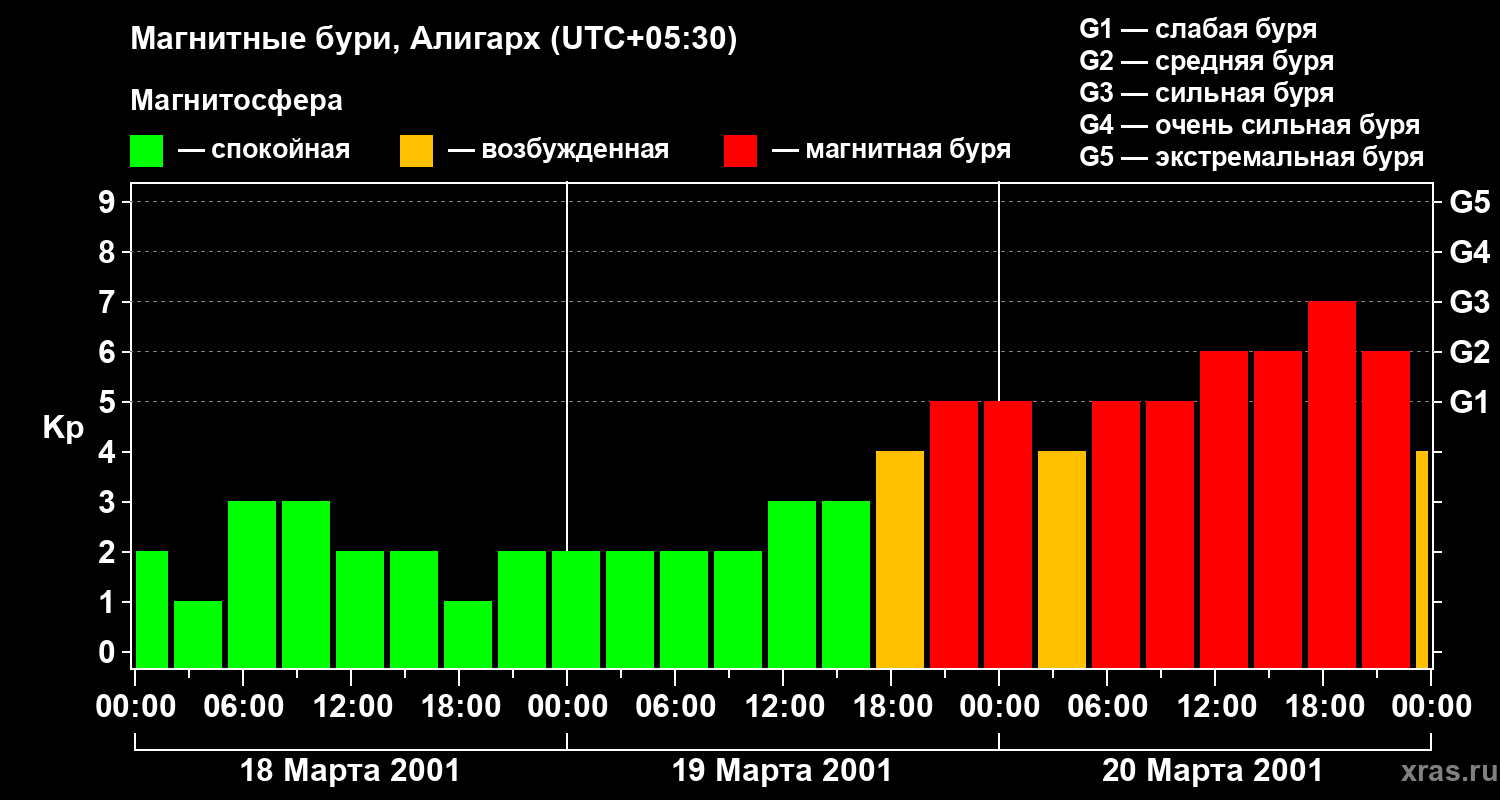The height and width of the screenshot is (800, 1500).
Task: Select the green Kp 1 bar before 06:00 on 18 Марта
Action: tap(198, 635)
